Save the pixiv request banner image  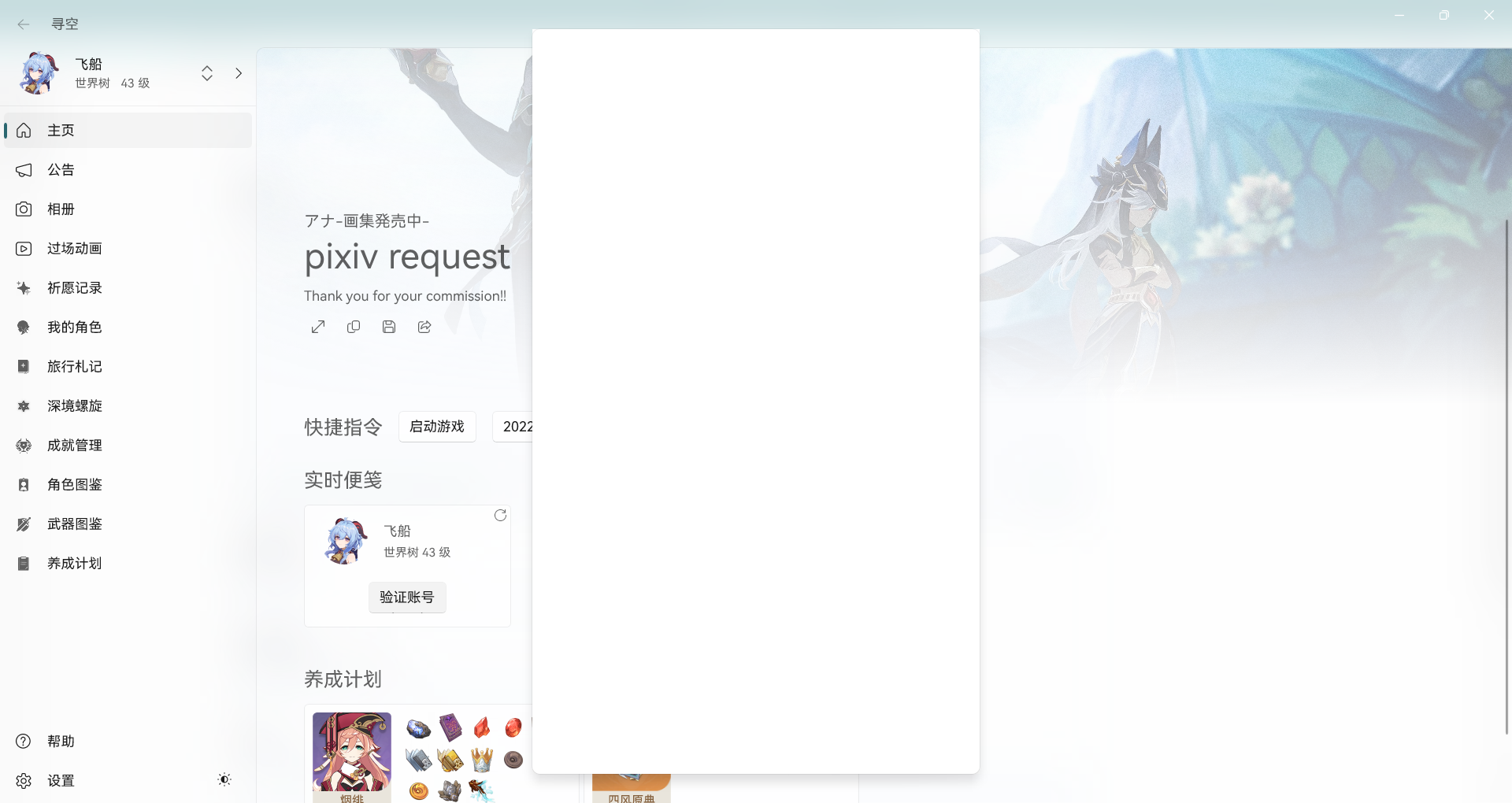point(389,327)
